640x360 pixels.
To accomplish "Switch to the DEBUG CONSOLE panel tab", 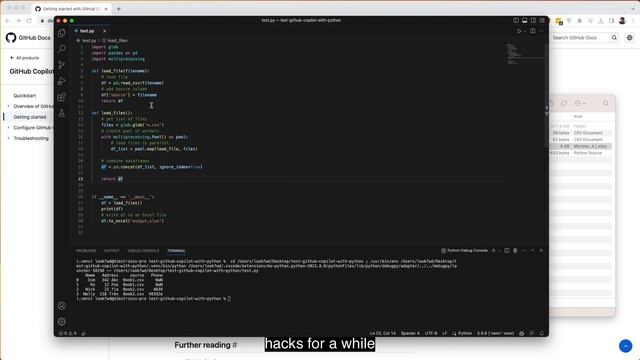I will point(143,251).
